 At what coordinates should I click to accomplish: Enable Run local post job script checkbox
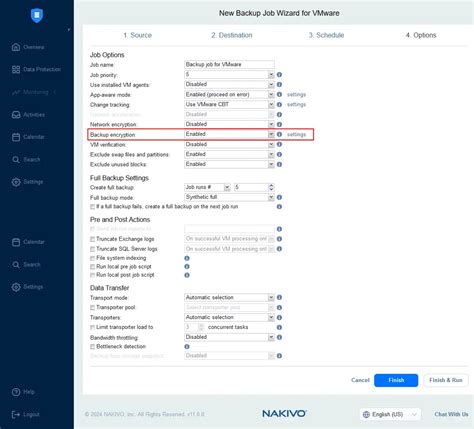click(92, 275)
